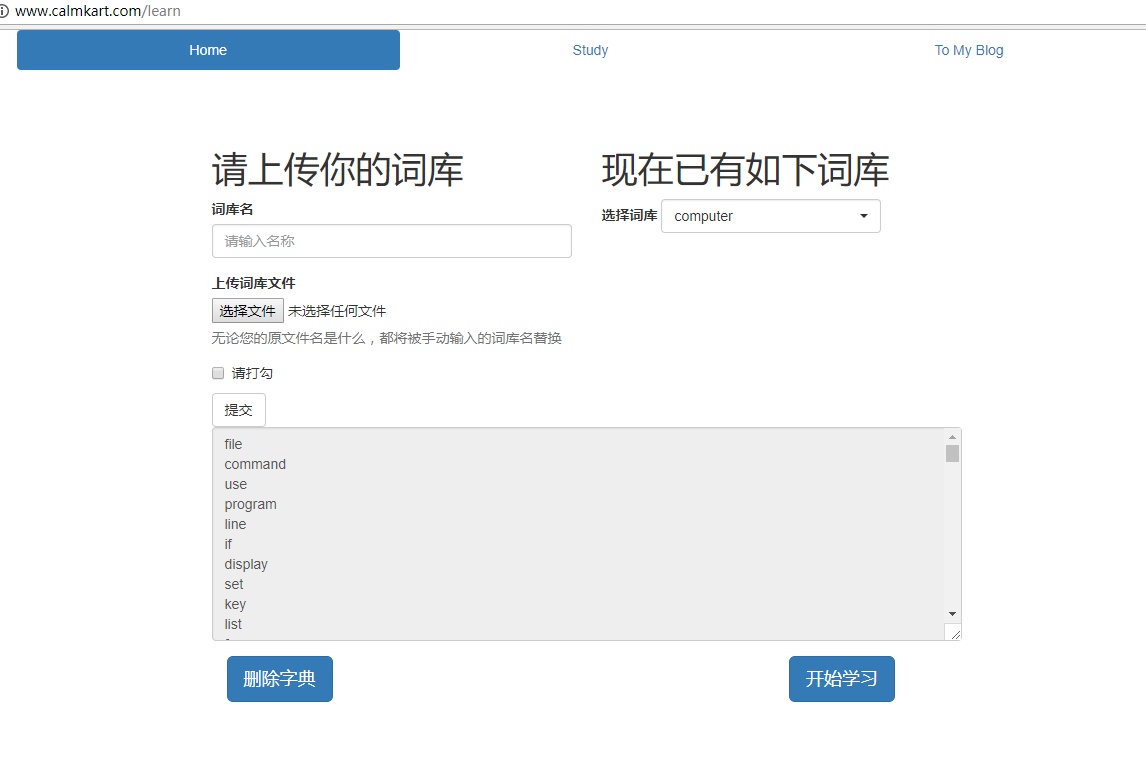This screenshot has height=775, width=1146.
Task: Click the word list scrollbar up arrow
Action: [x=952, y=437]
